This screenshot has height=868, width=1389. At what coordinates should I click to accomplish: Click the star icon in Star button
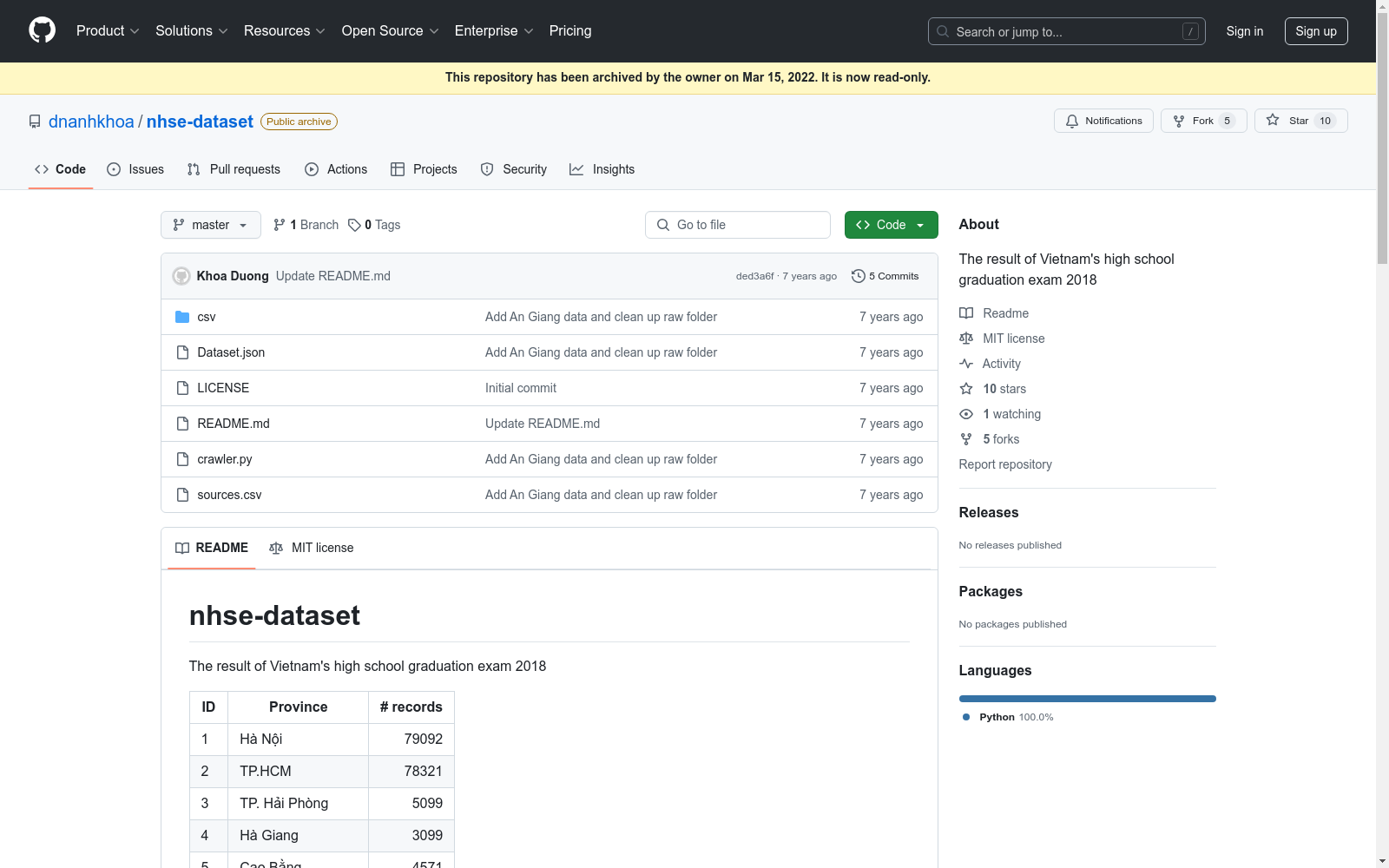click(x=1273, y=121)
